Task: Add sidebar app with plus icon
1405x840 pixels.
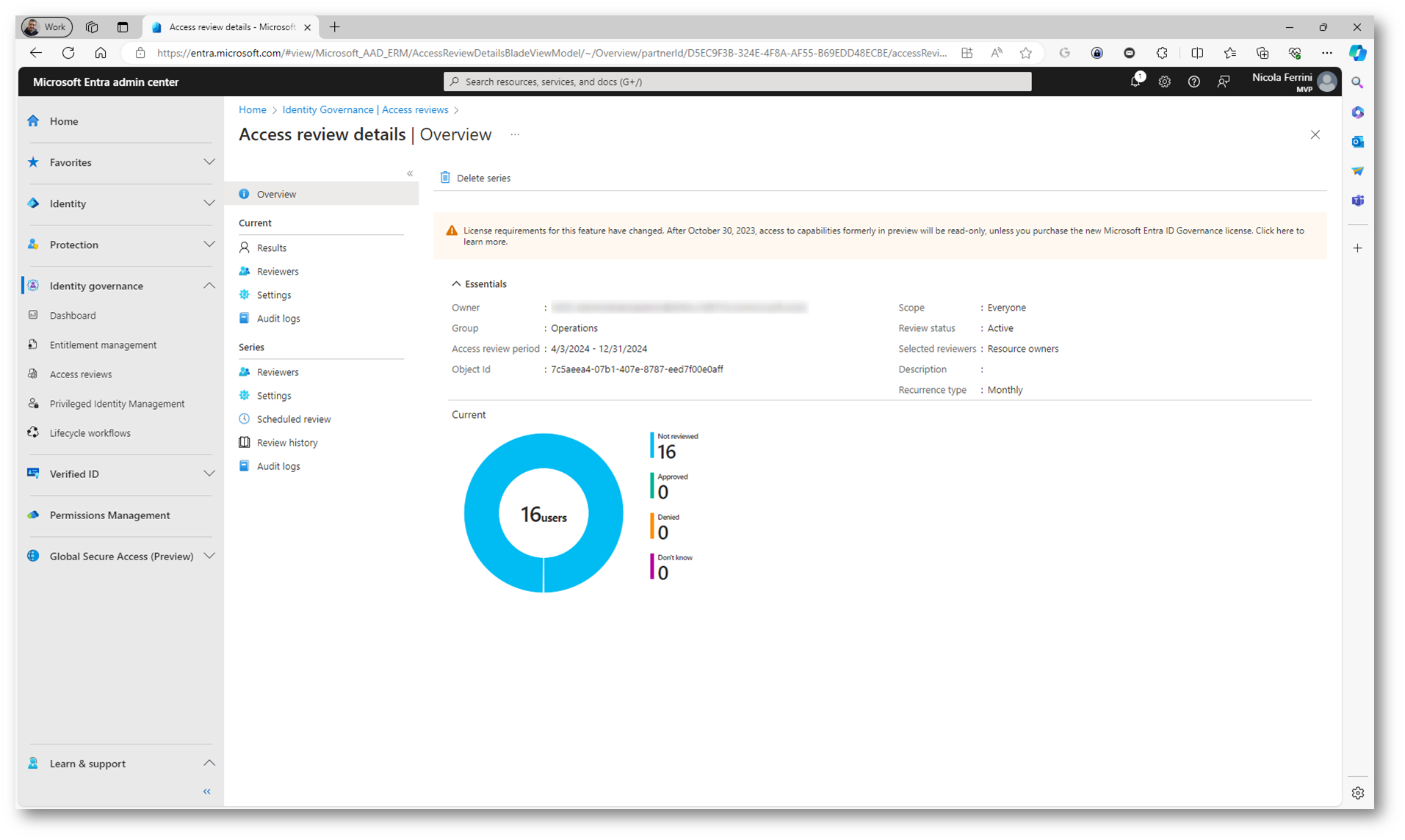Action: tap(1357, 248)
